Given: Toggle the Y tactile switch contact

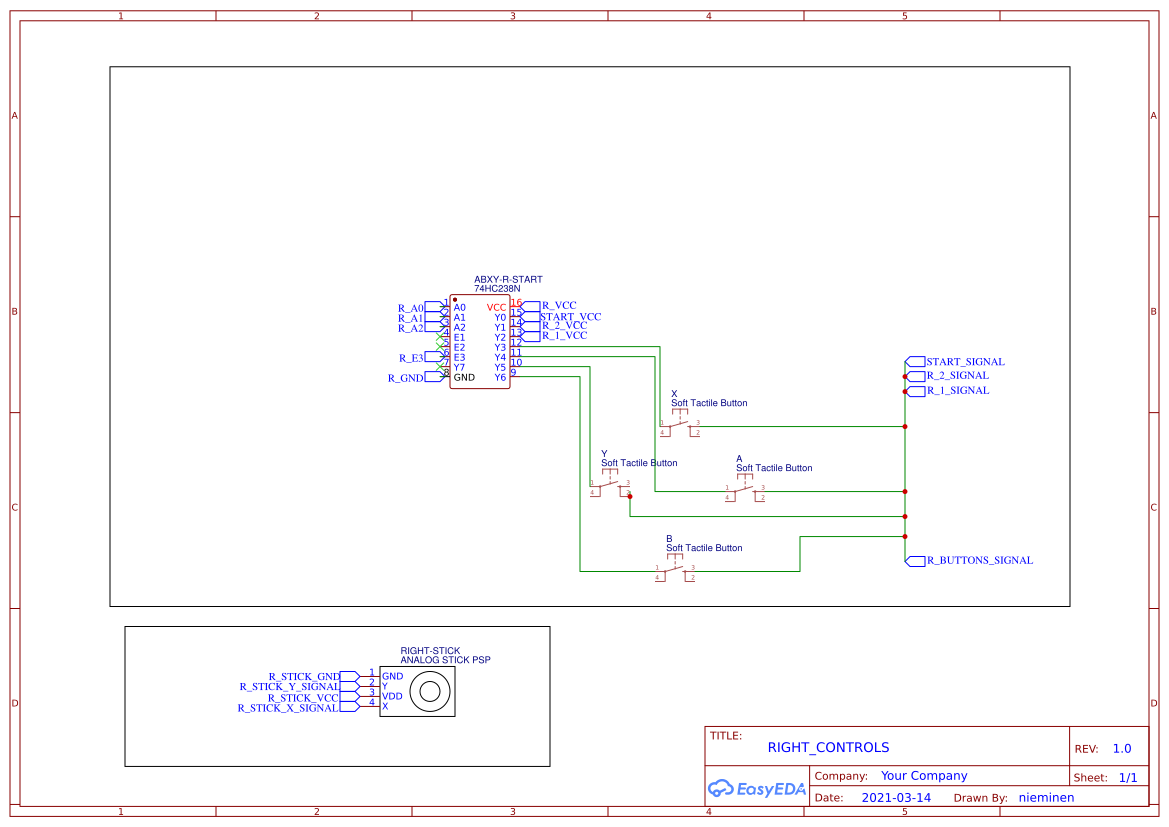Looking at the screenshot, I should pos(610,483).
